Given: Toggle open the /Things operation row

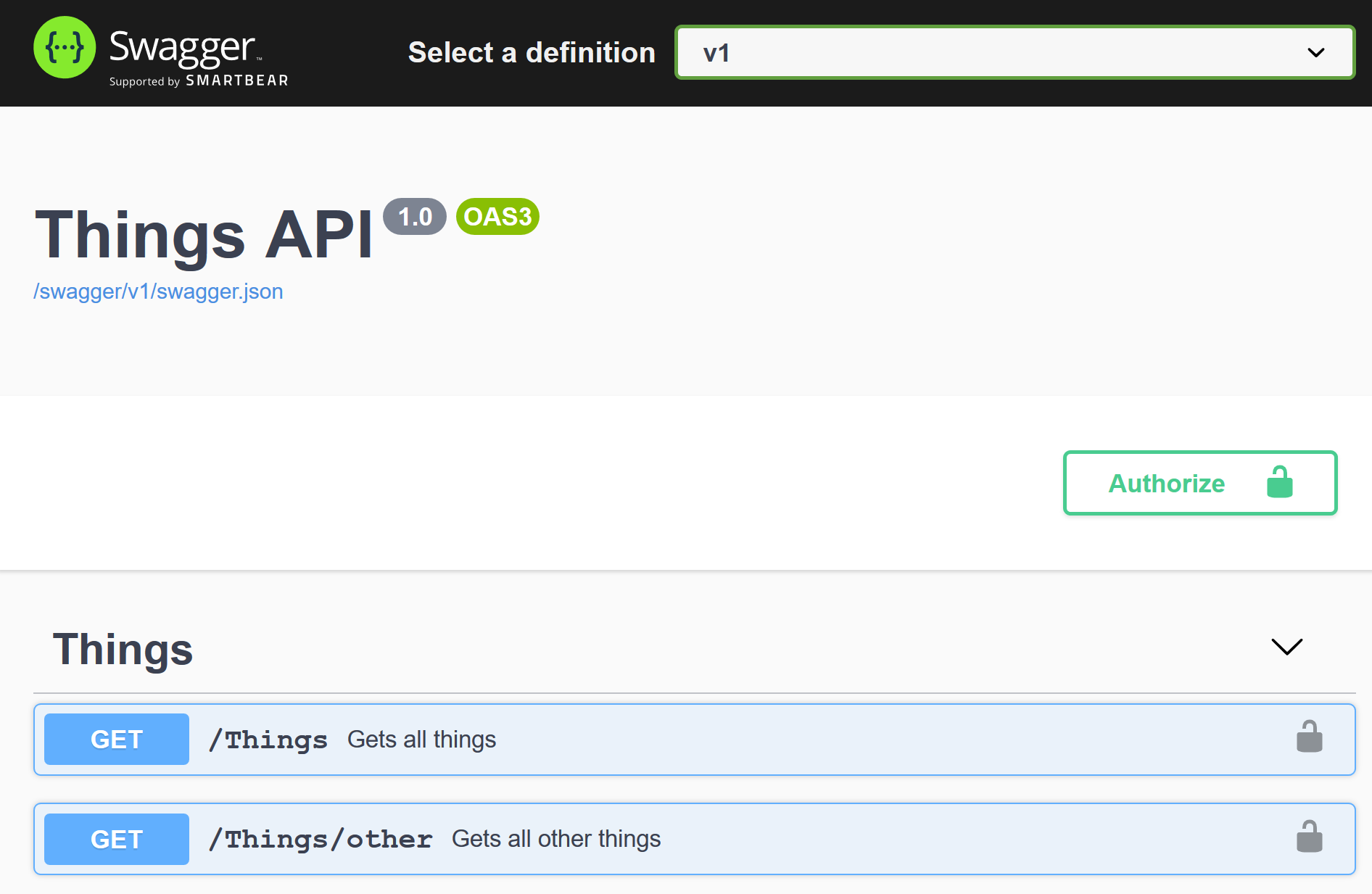Looking at the screenshot, I should coord(508,739).
